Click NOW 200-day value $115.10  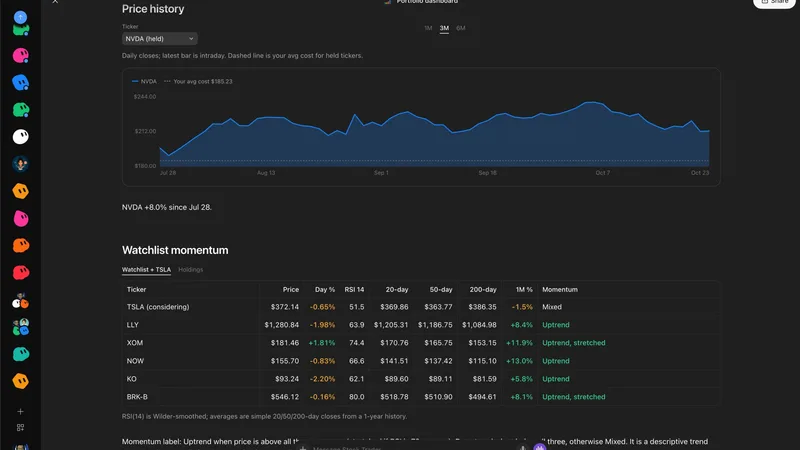[482, 361]
